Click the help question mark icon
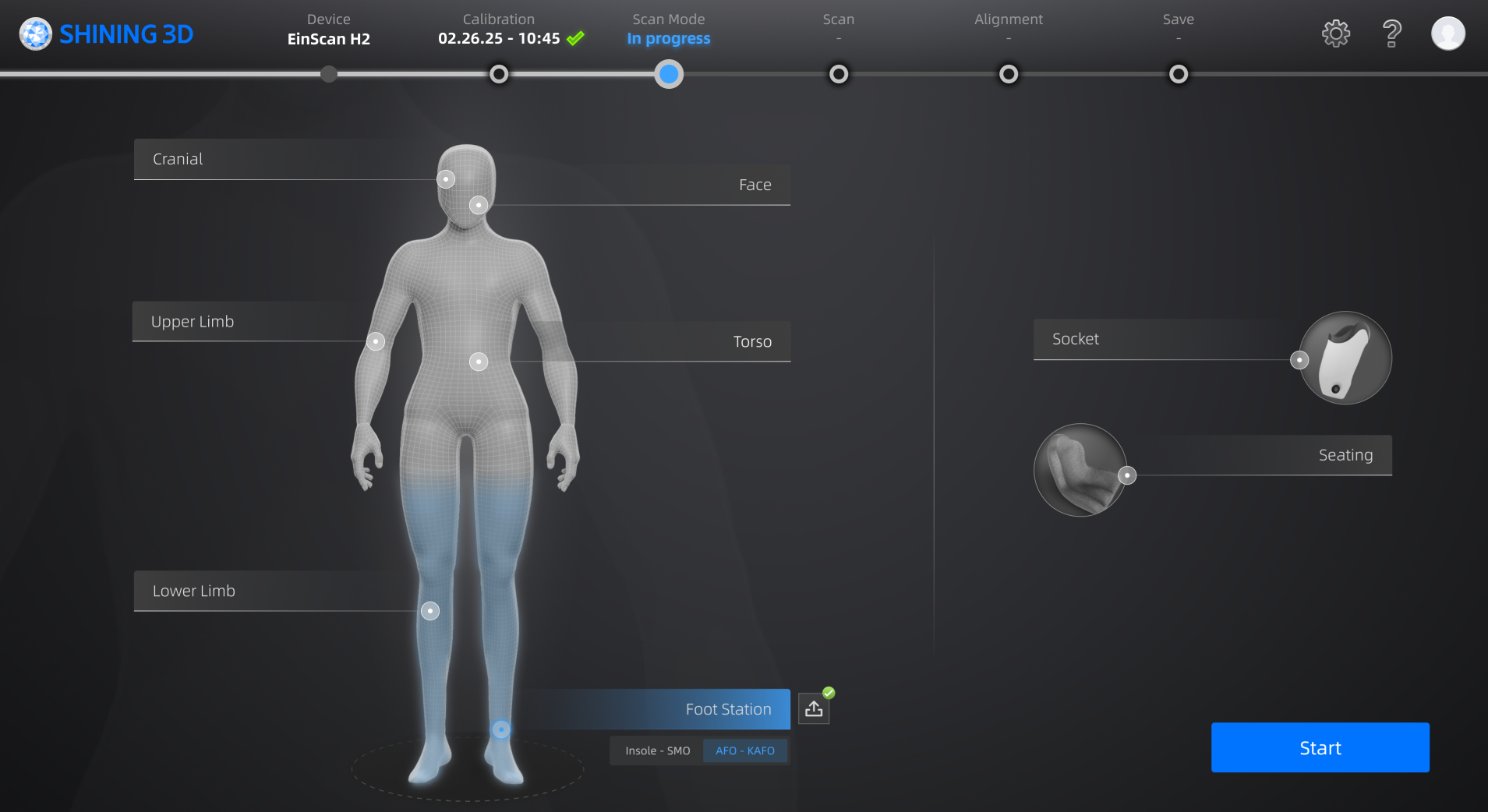This screenshot has height=812, width=1488. tap(1391, 34)
